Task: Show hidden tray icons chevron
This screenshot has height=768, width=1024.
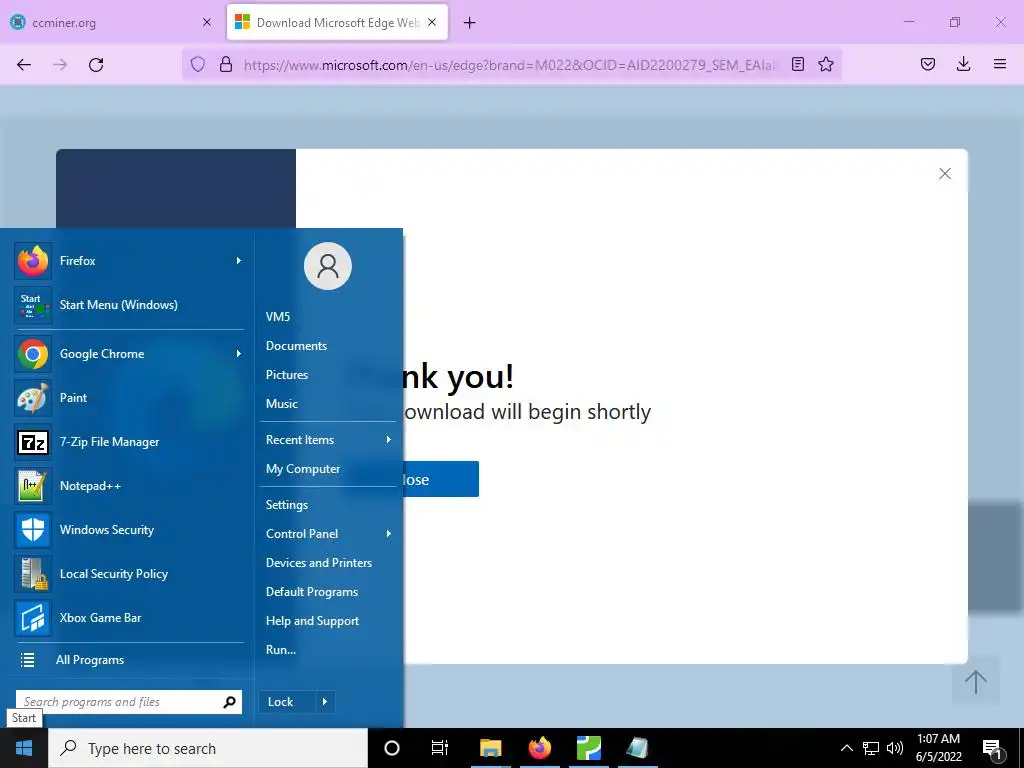Action: pos(846,748)
